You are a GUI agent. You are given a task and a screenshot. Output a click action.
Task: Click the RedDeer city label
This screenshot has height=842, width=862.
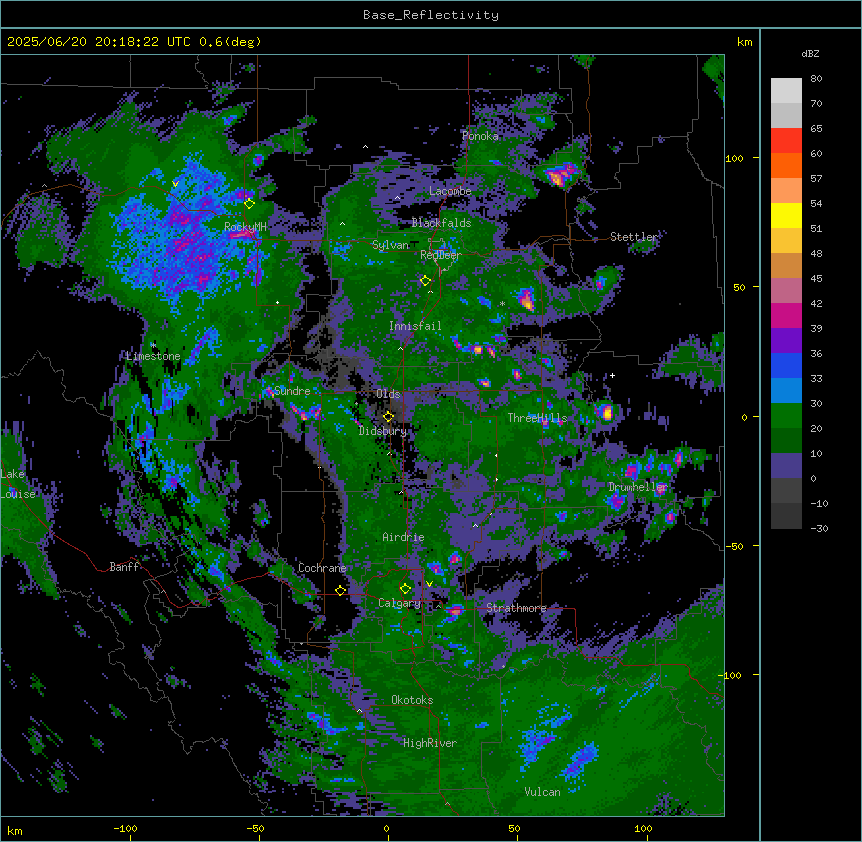[440, 255]
